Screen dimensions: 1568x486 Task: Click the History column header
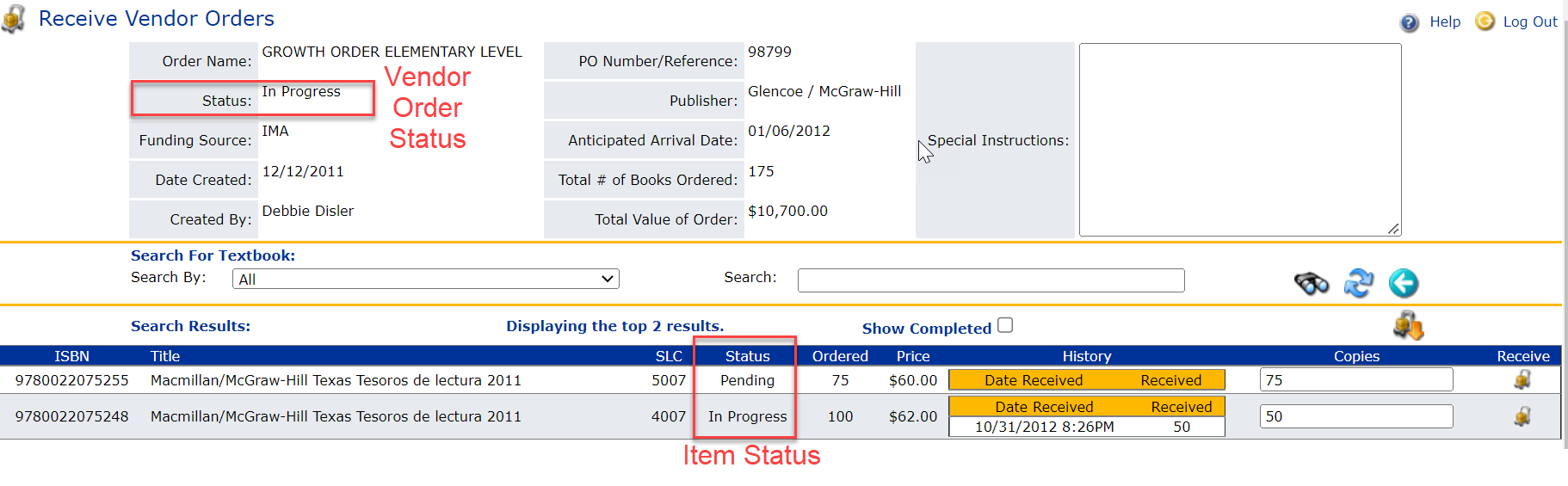click(x=1087, y=356)
